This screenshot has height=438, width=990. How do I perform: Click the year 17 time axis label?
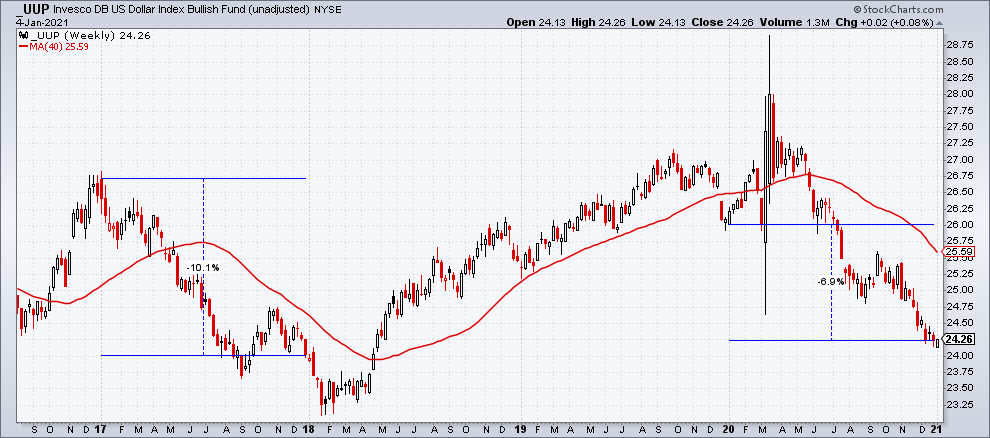pos(100,429)
